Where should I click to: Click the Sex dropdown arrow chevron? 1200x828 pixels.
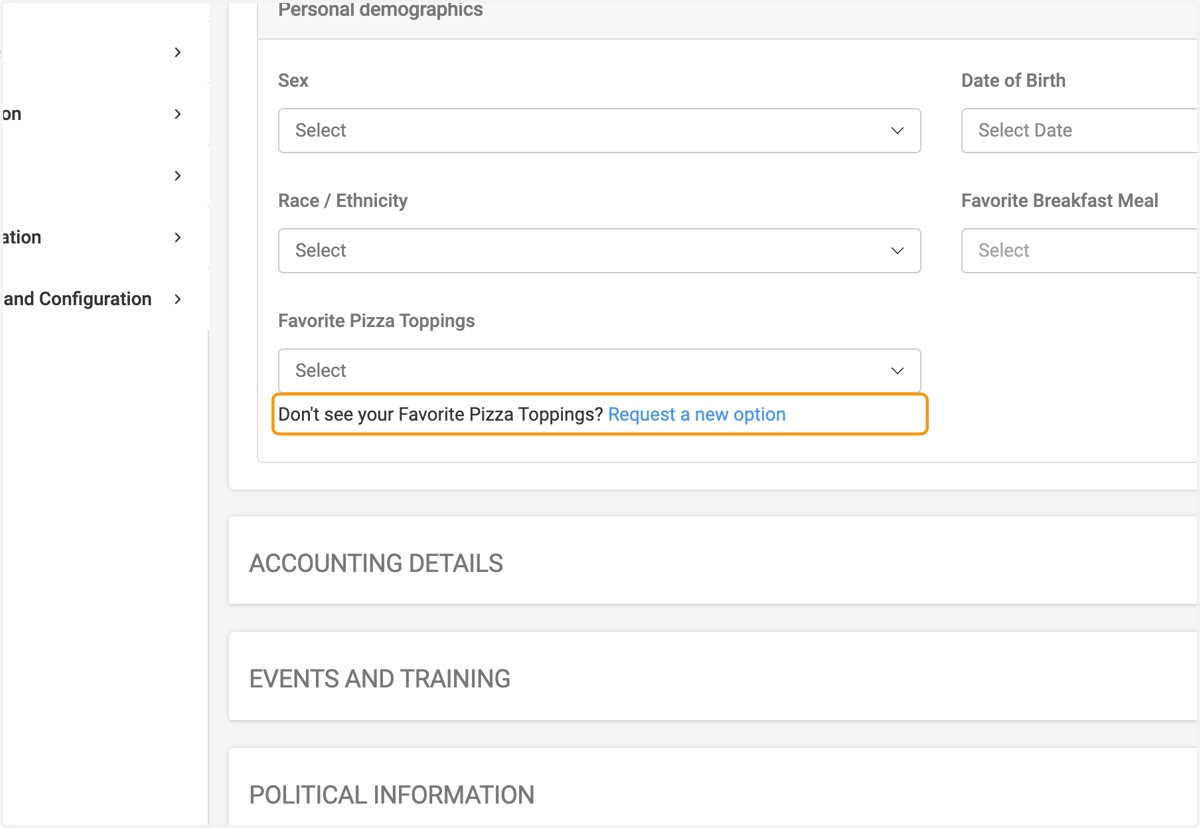897,131
